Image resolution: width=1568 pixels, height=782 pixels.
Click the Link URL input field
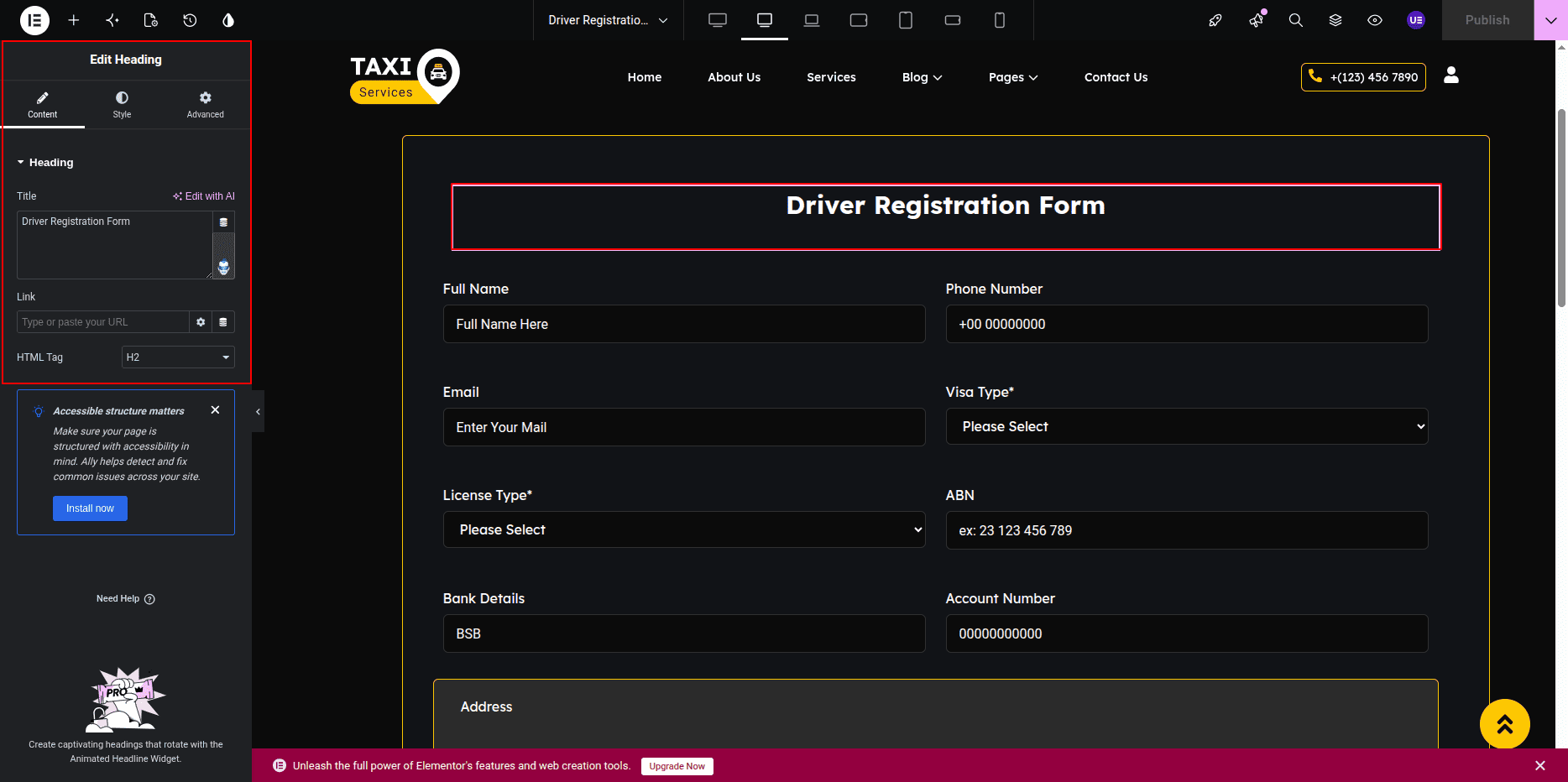(103, 322)
